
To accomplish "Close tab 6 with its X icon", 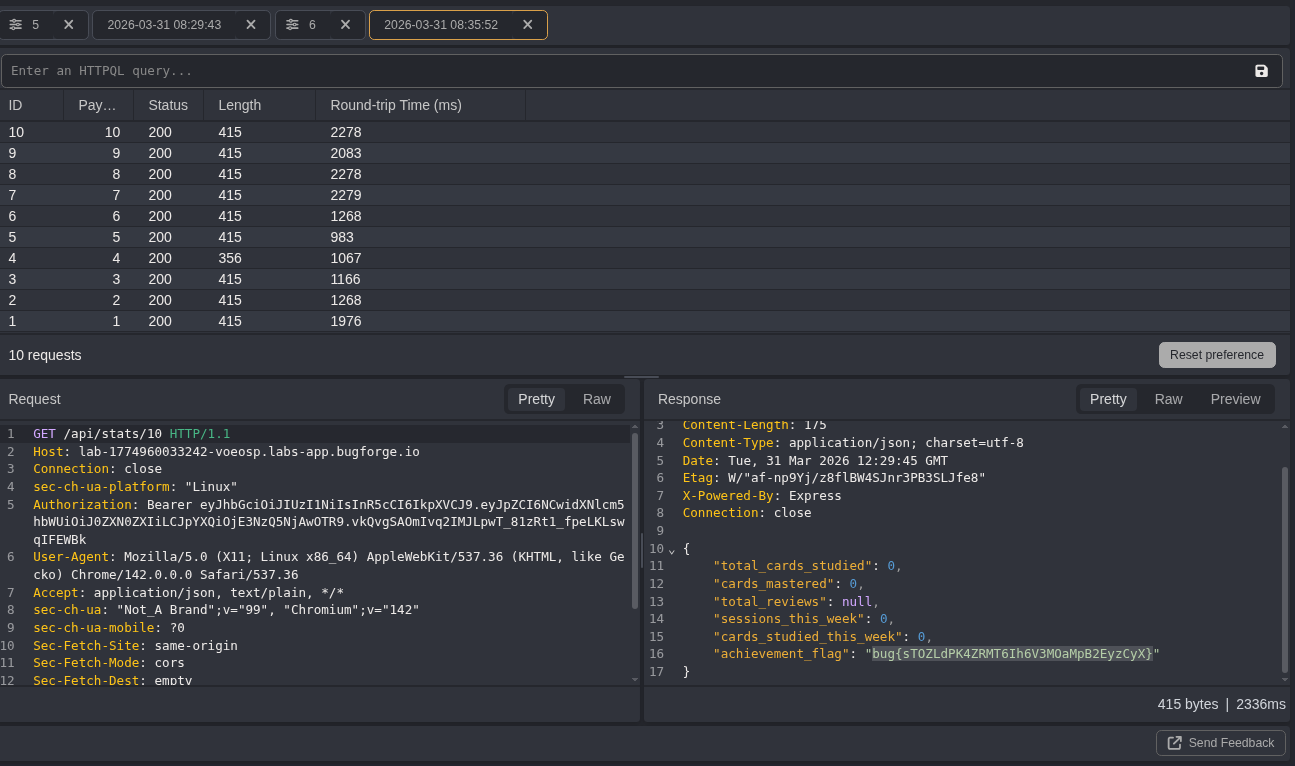I will 345,24.
